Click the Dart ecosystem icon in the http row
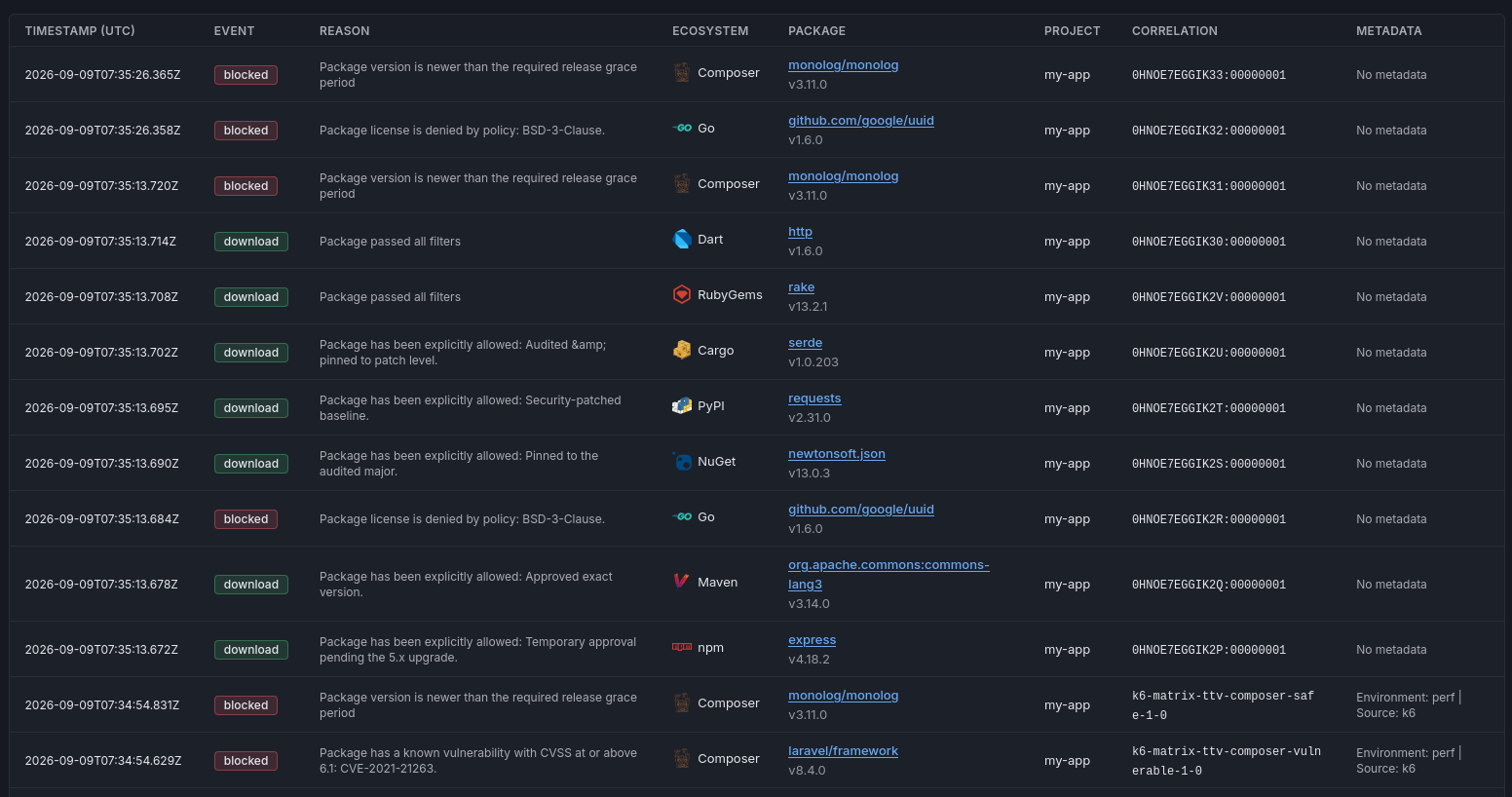 682,240
